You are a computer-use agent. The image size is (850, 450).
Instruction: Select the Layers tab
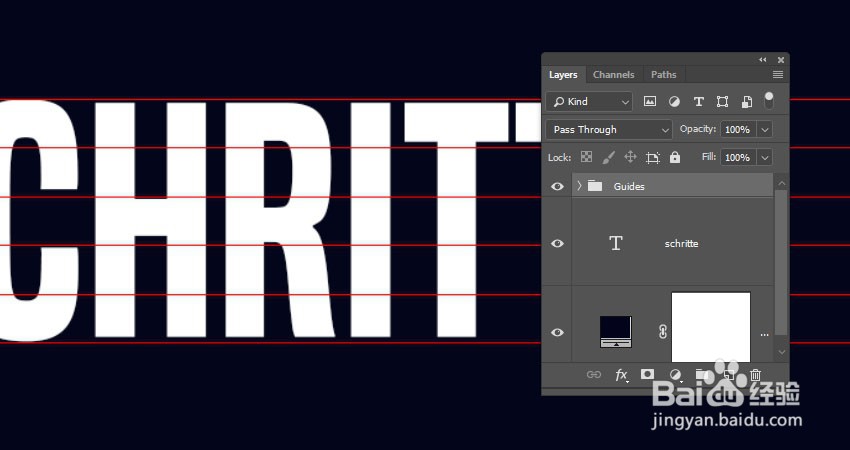(x=563, y=75)
